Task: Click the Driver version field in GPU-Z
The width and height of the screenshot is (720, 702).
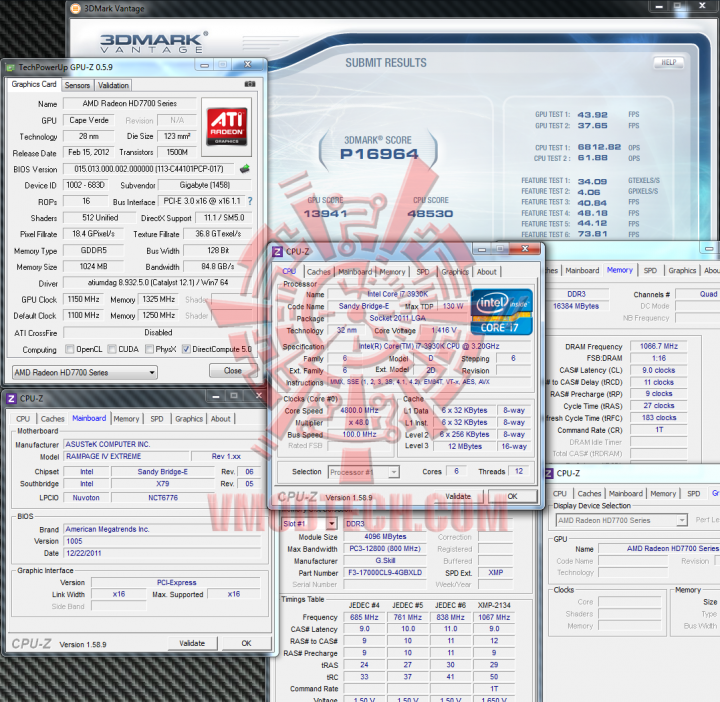Action: click(x=158, y=282)
